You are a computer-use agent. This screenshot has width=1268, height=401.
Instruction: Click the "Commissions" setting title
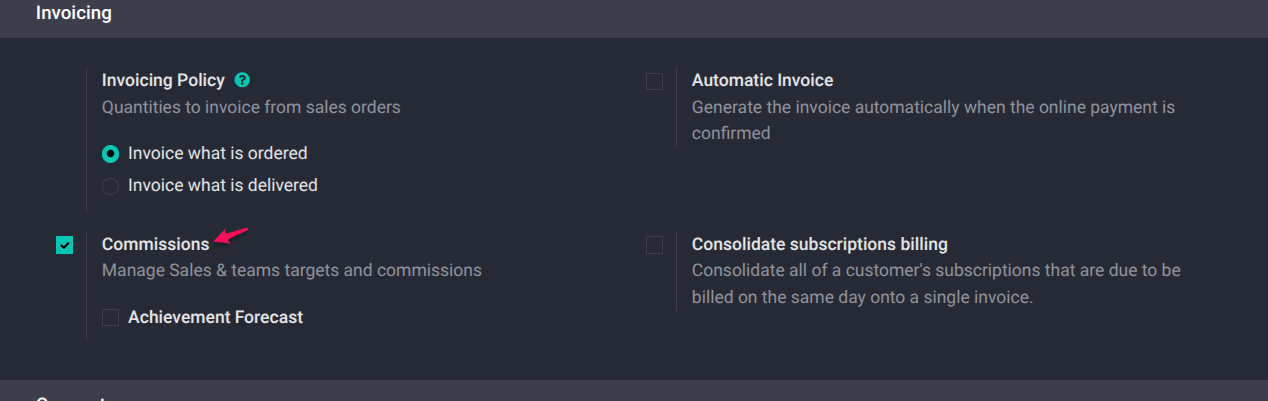[155, 244]
